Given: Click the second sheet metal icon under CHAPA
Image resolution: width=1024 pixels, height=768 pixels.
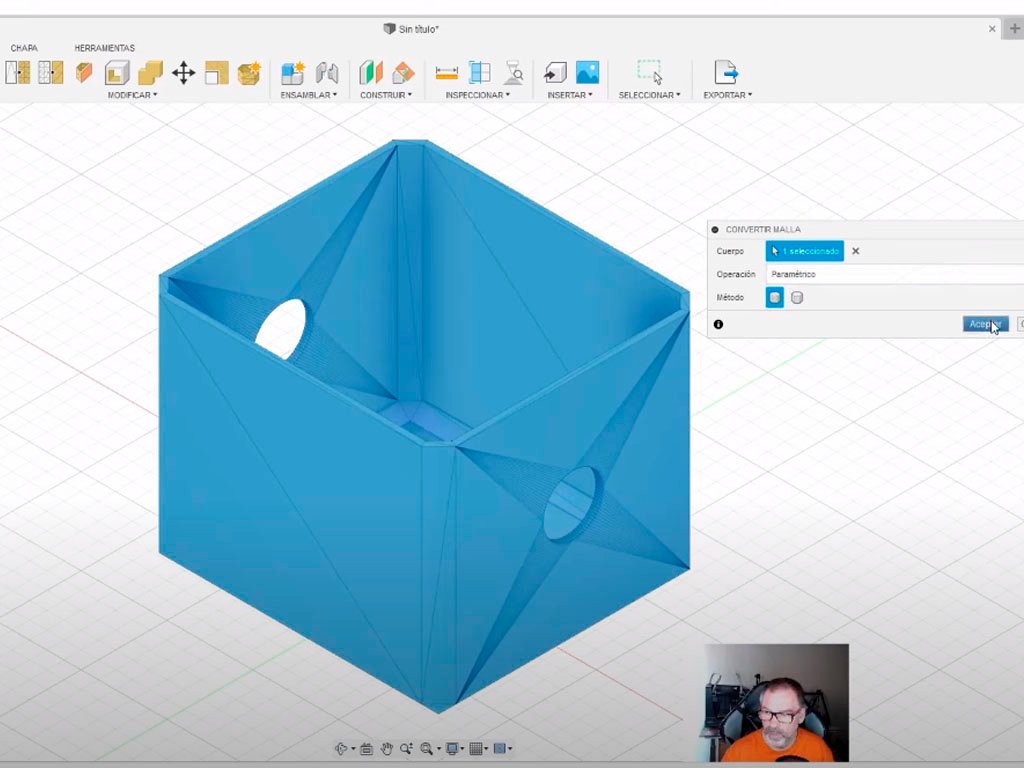Looking at the screenshot, I should (x=50, y=72).
